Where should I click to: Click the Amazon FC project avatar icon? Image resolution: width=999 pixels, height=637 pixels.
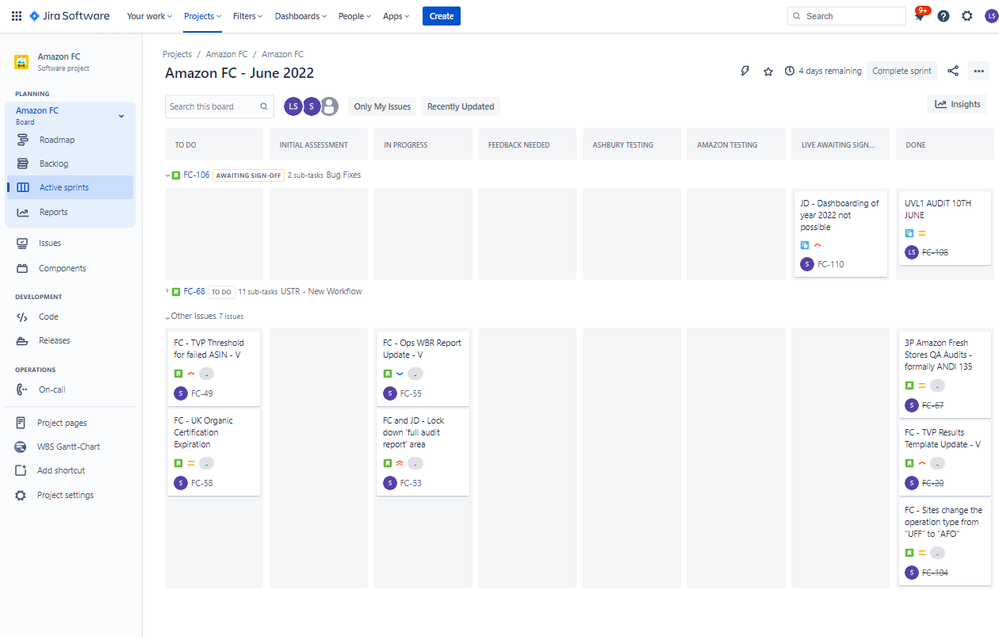click(22, 62)
